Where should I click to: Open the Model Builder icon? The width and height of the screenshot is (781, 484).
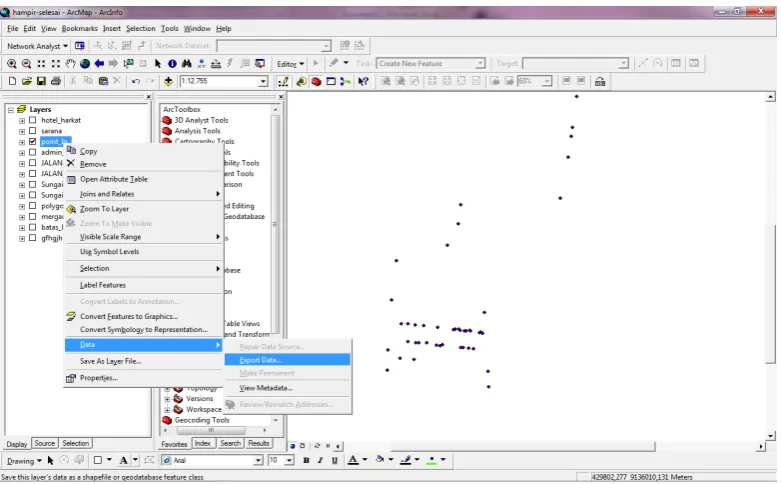[x=345, y=82]
